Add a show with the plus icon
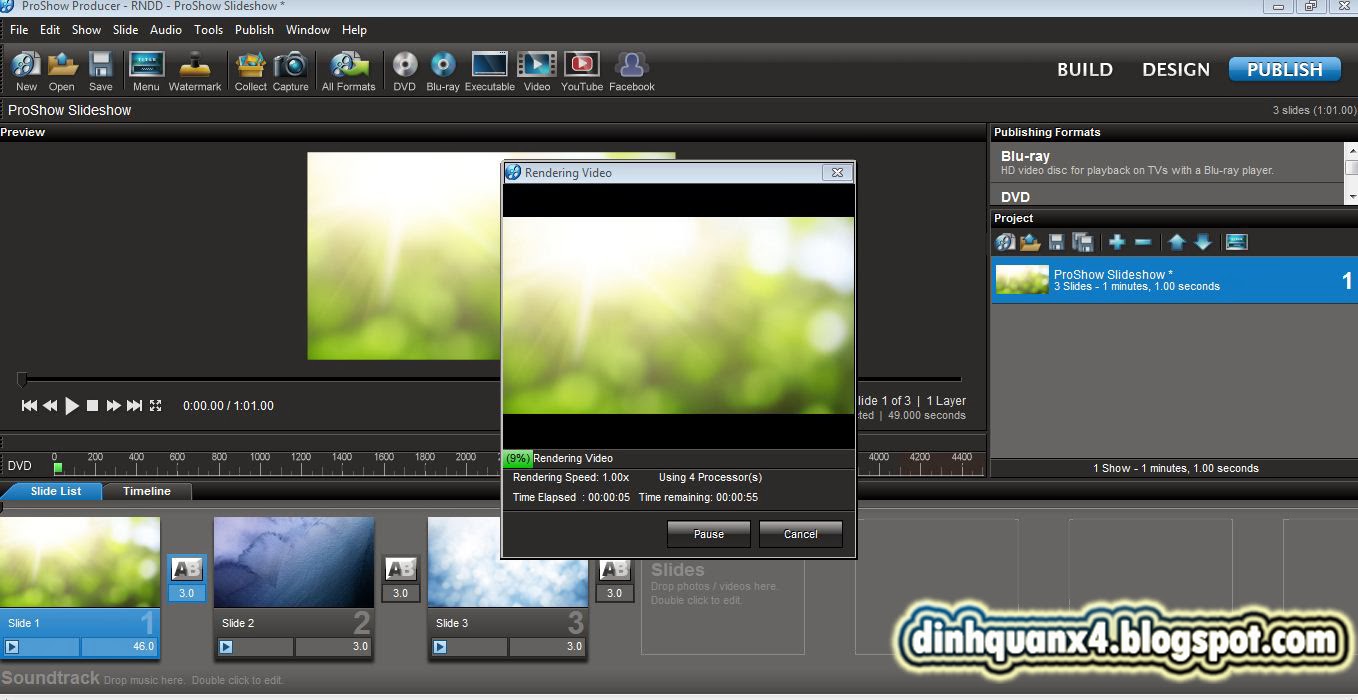The width and height of the screenshot is (1358, 700). [x=1117, y=242]
